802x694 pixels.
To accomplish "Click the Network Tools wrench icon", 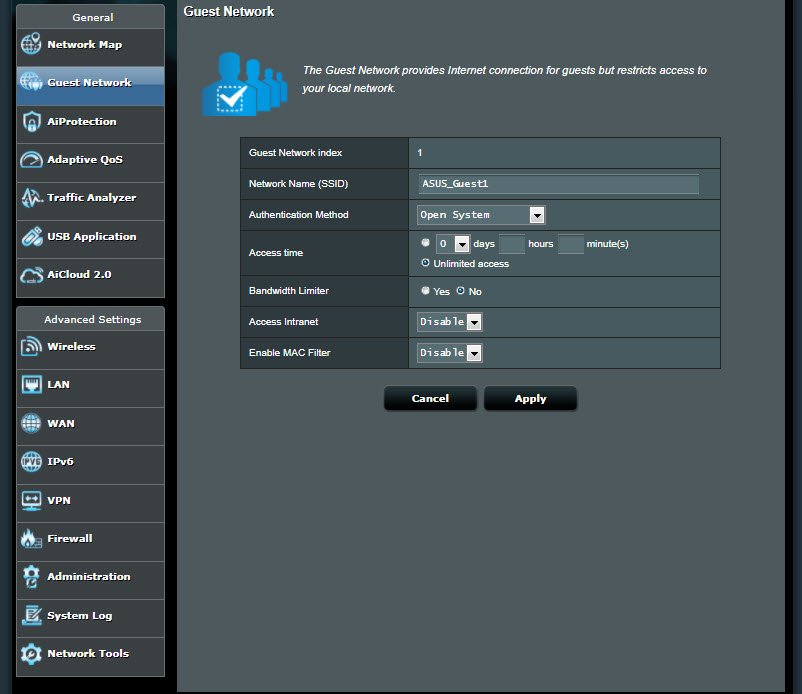I will coord(31,654).
